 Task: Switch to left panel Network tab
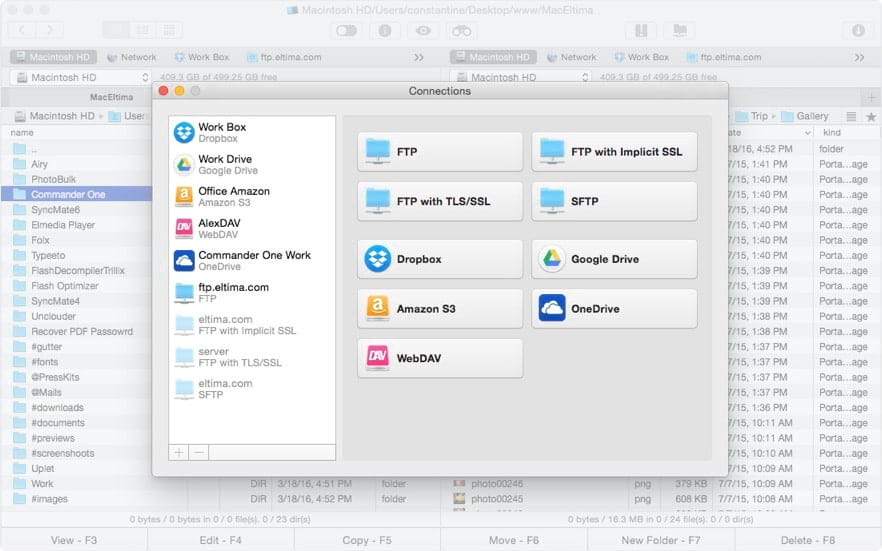tap(132, 57)
